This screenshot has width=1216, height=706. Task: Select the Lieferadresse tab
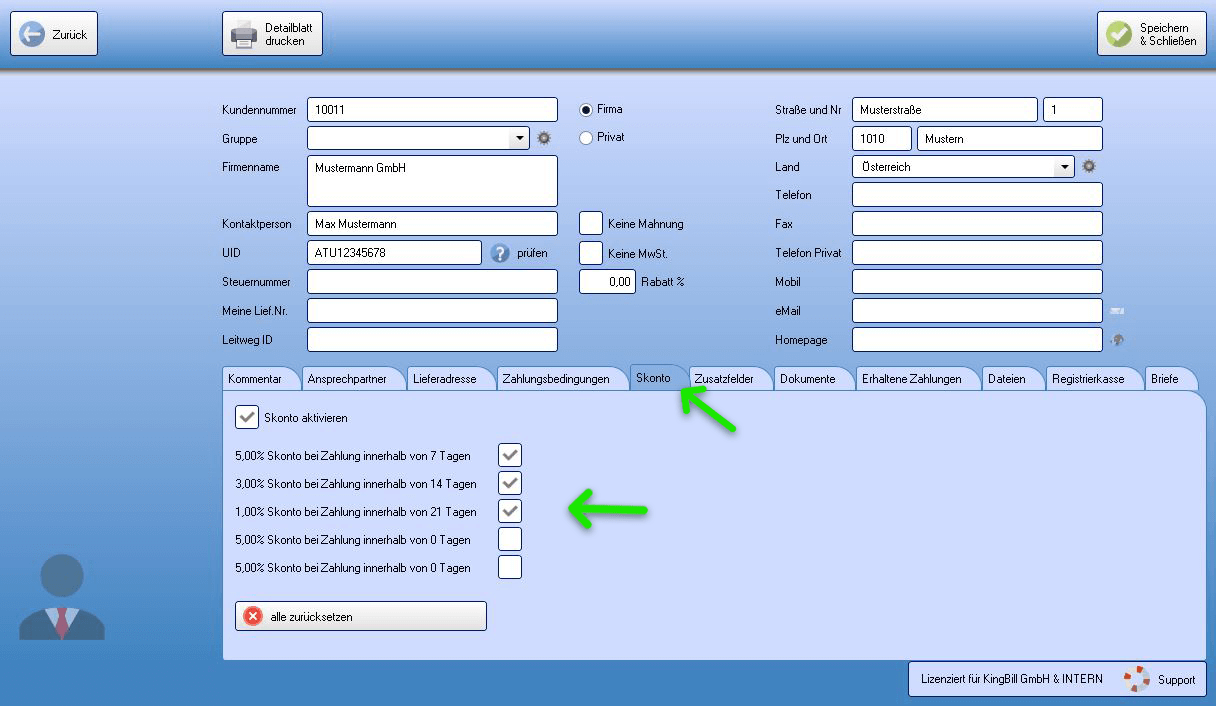(445, 379)
